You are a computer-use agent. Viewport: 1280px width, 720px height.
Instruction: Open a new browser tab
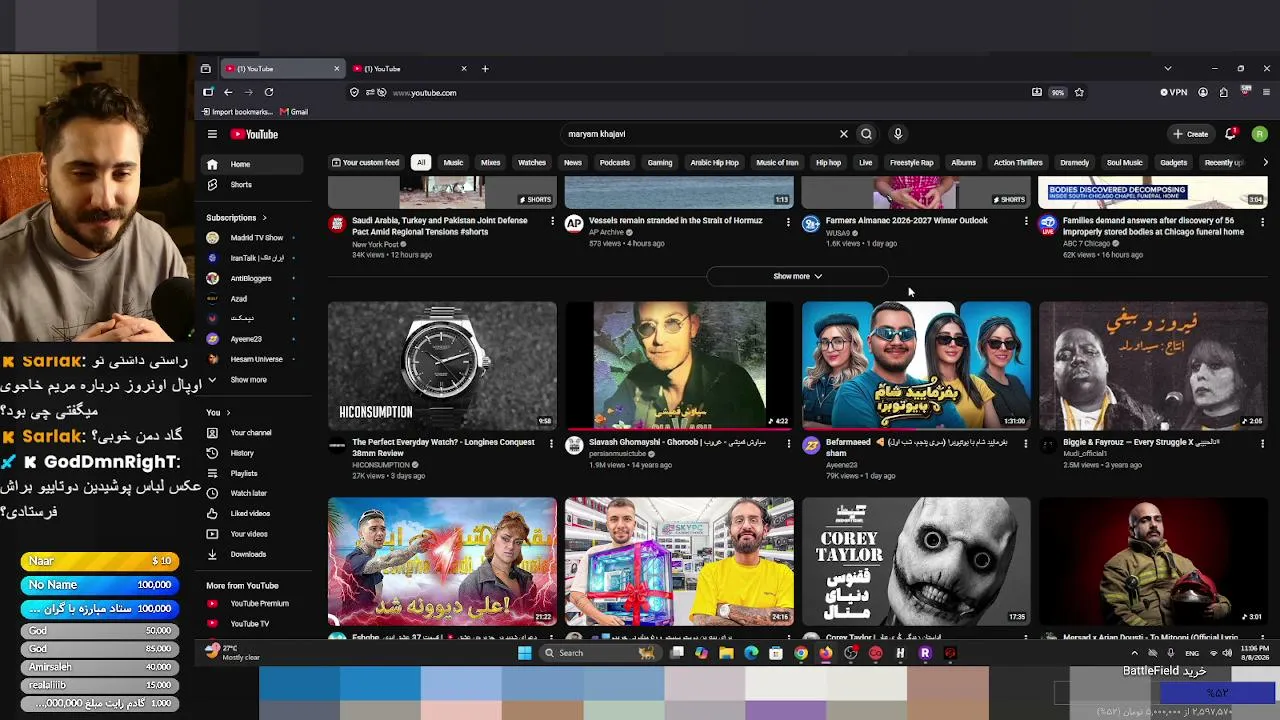pyautogui.click(x=485, y=69)
